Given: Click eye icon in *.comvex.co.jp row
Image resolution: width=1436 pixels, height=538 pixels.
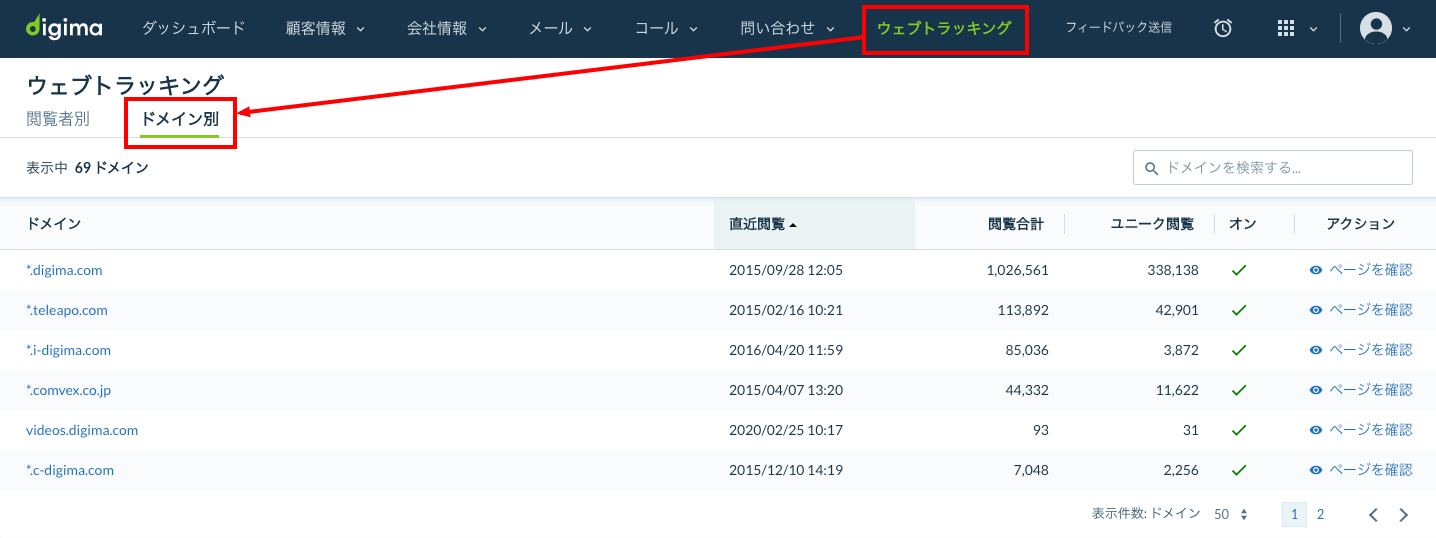Looking at the screenshot, I should tap(1316, 390).
